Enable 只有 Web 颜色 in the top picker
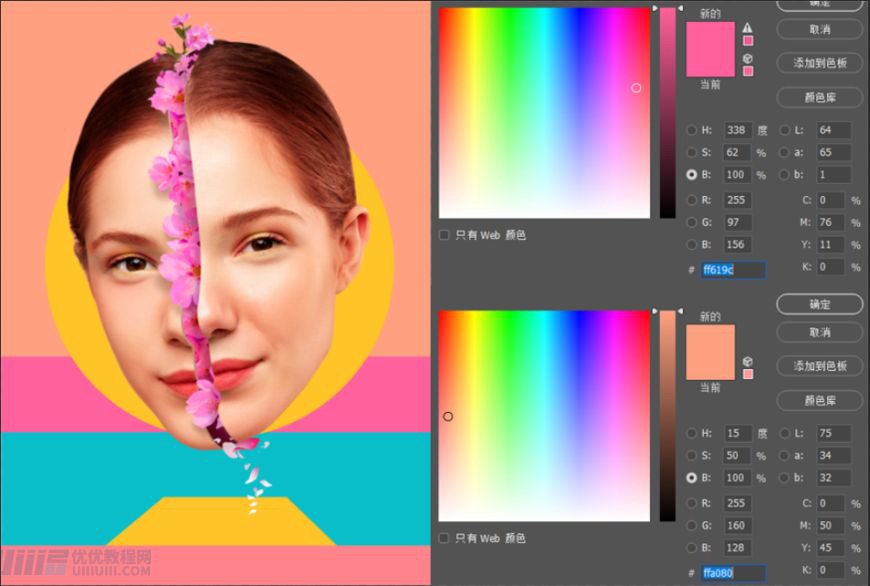This screenshot has height=586, width=870. click(444, 235)
